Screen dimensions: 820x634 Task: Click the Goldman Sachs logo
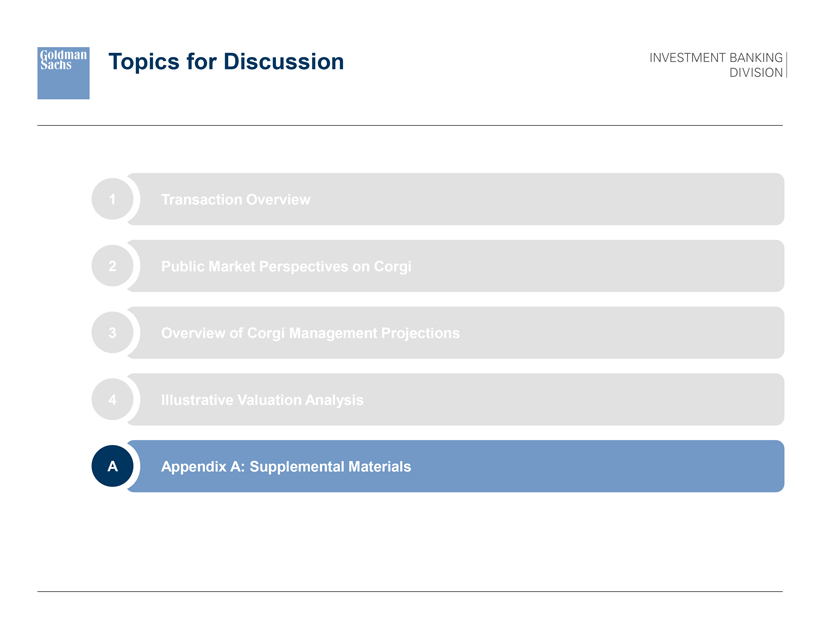click(x=63, y=72)
